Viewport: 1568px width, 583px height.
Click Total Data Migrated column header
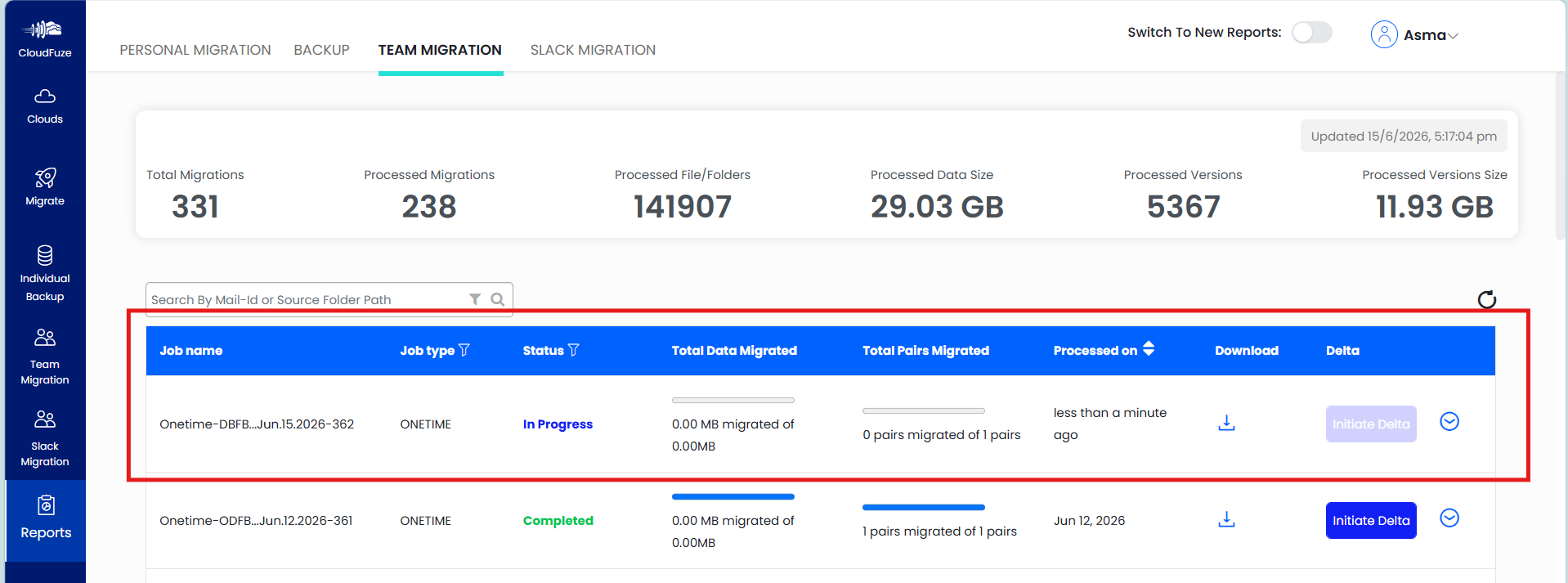pos(734,350)
